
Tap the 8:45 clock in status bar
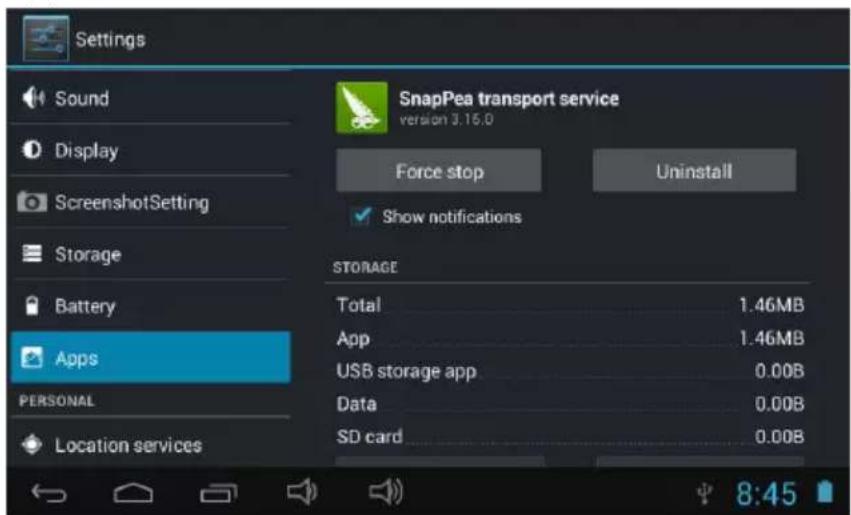tap(766, 493)
